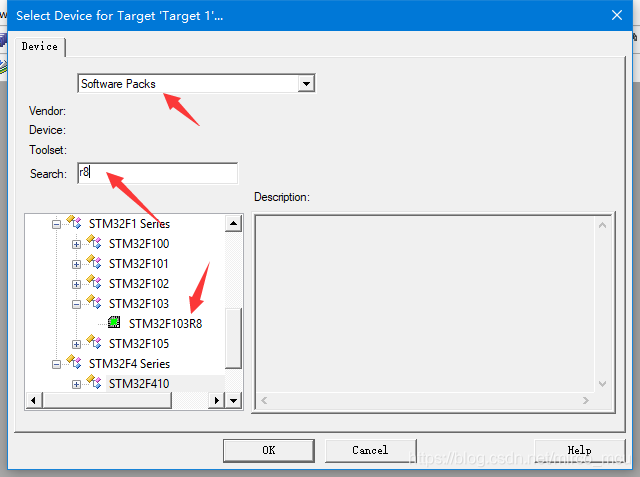Expand the STM32F410 node
The image size is (640, 477).
pos(76,384)
